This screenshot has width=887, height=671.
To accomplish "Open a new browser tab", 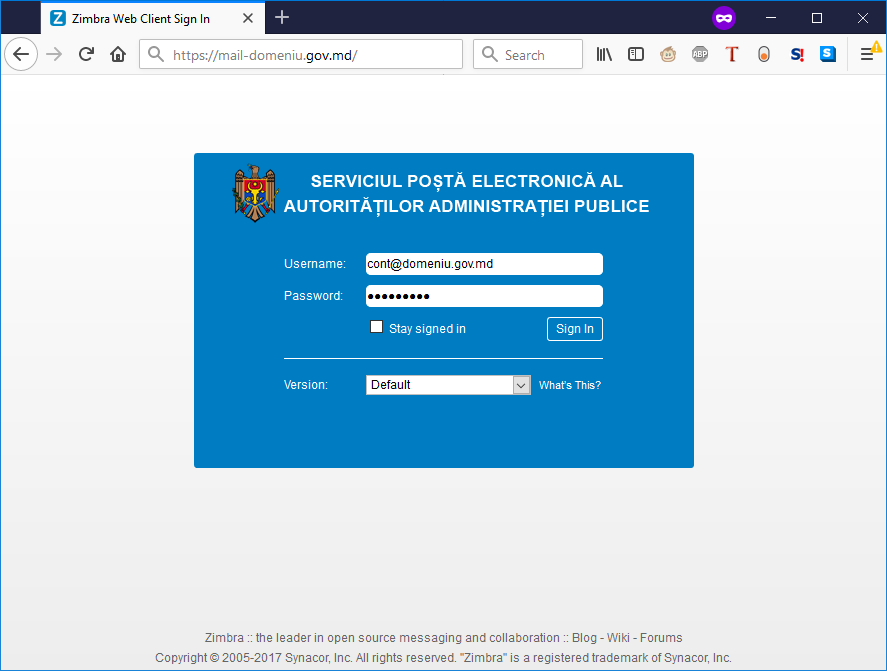I will click(281, 17).
